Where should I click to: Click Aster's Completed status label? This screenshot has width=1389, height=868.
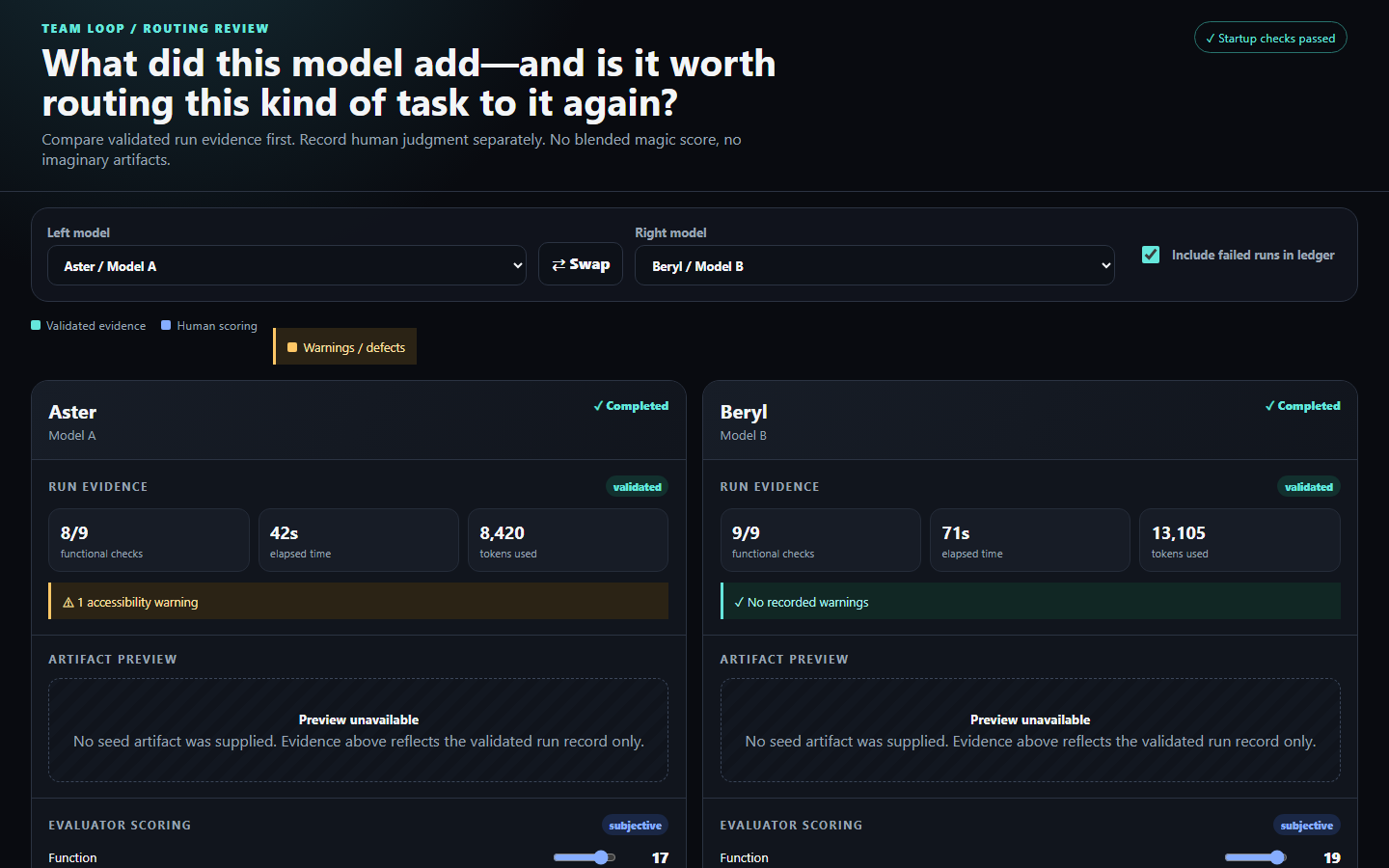[631, 406]
